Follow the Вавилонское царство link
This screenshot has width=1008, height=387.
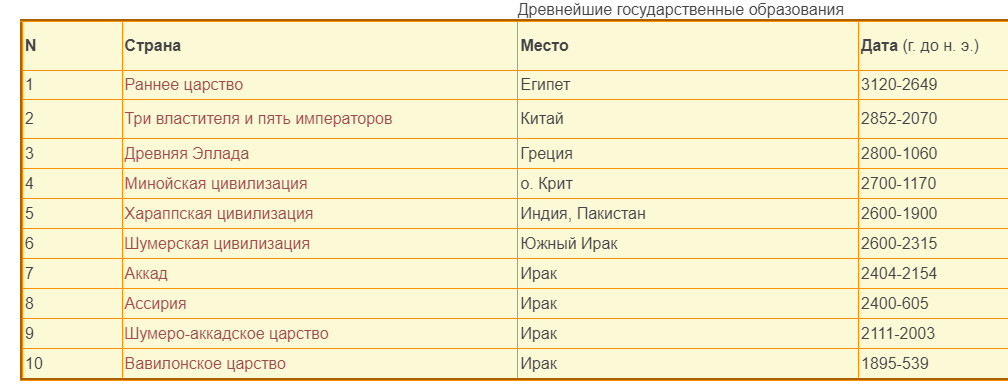point(205,364)
